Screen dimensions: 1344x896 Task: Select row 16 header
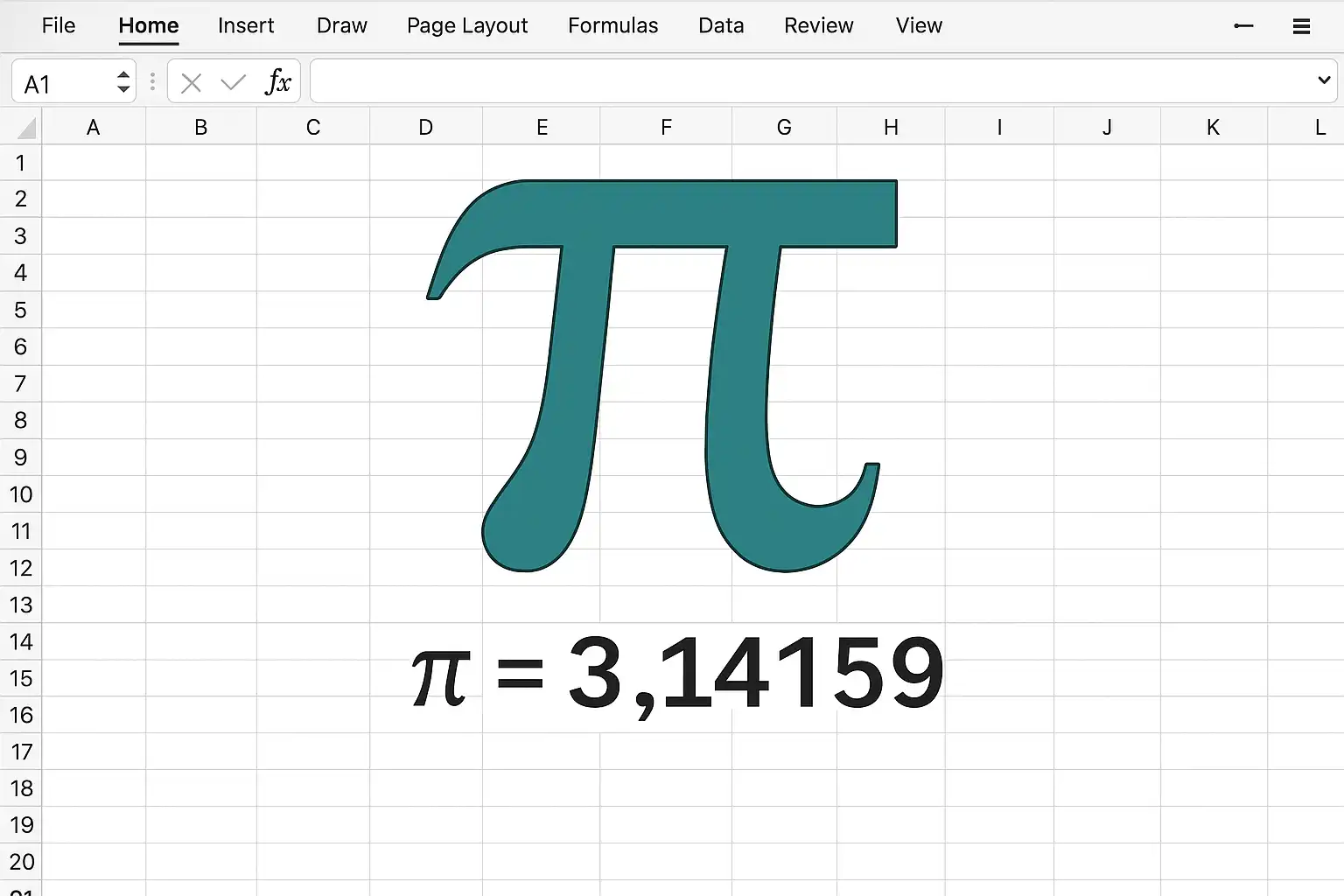pyautogui.click(x=21, y=715)
